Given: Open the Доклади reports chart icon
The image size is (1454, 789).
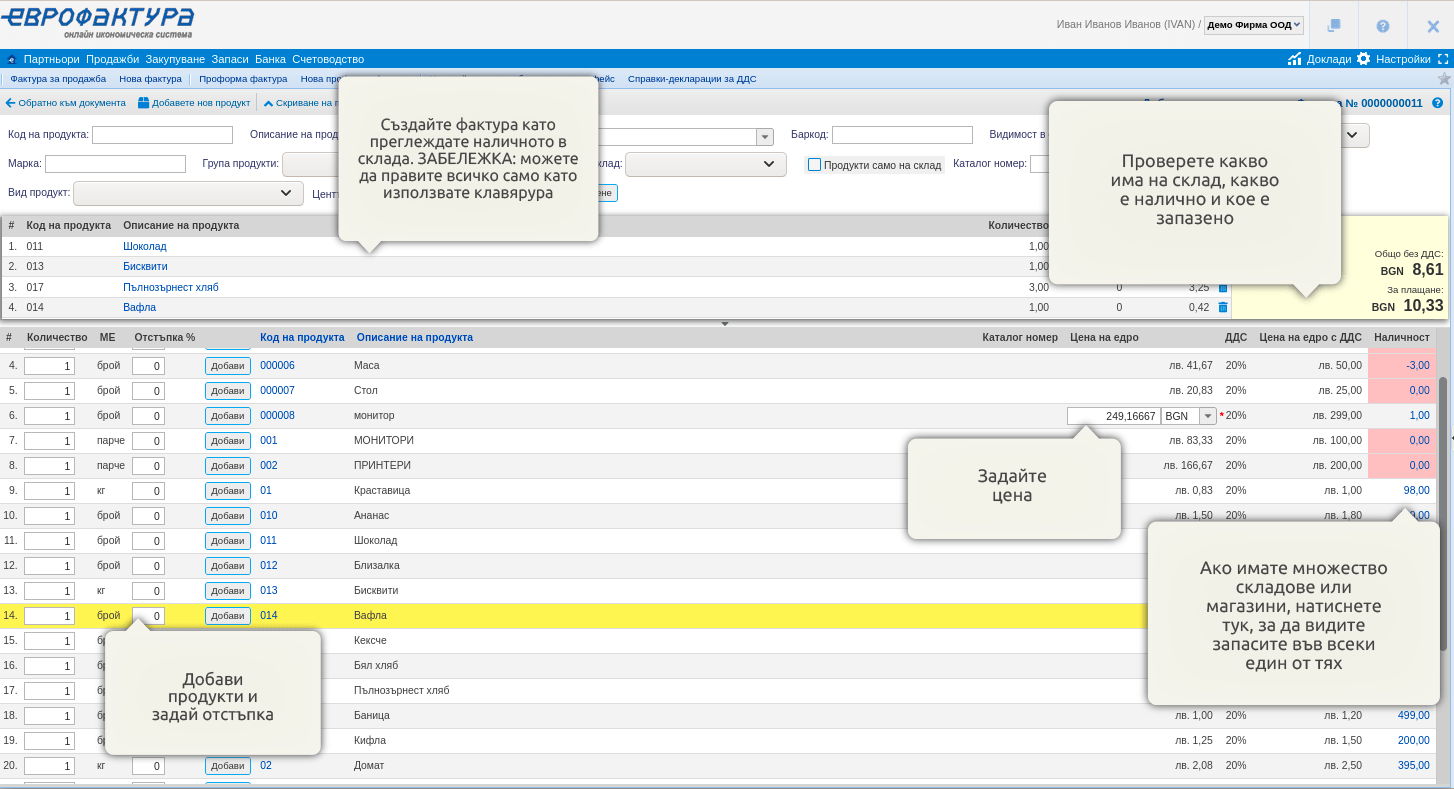Looking at the screenshot, I should (x=1295, y=59).
